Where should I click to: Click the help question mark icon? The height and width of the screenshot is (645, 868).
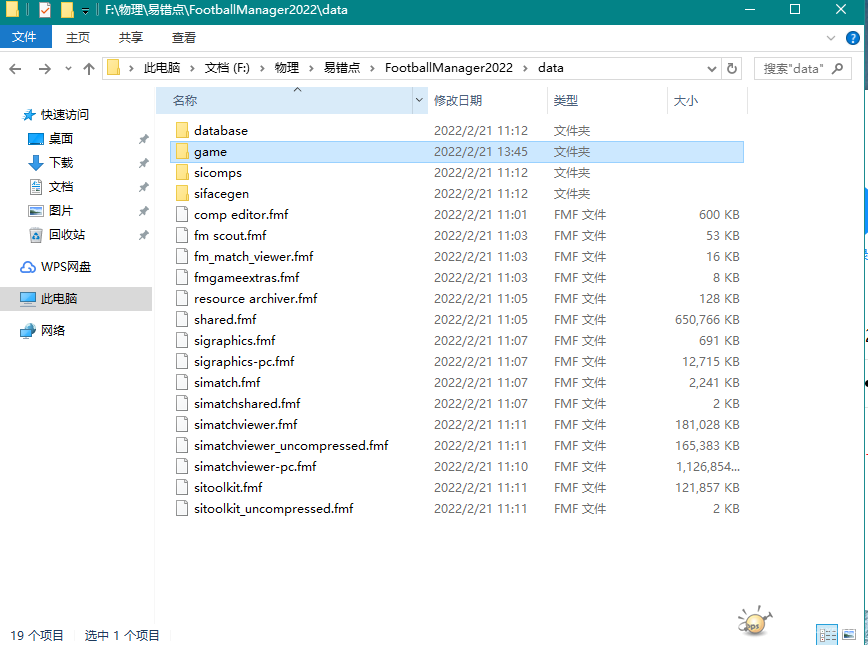click(x=853, y=37)
